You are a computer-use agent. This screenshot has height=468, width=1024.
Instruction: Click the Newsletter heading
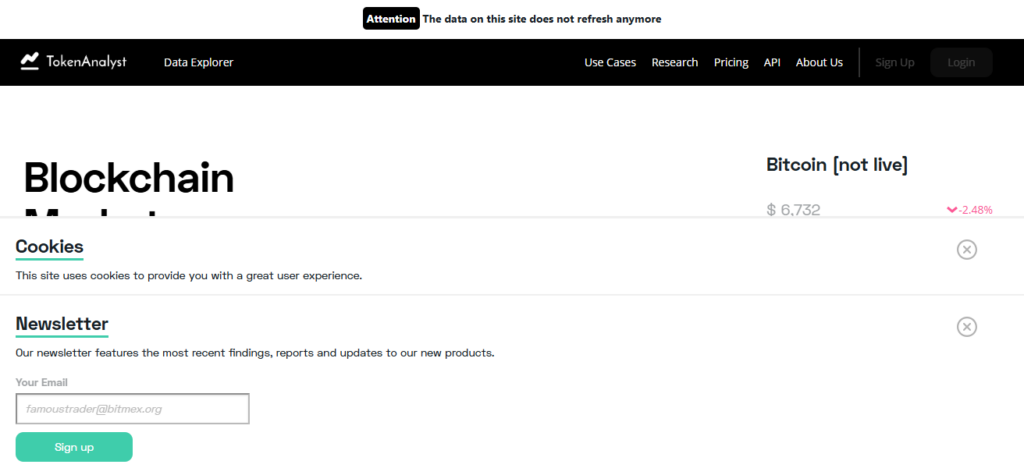[x=62, y=324]
